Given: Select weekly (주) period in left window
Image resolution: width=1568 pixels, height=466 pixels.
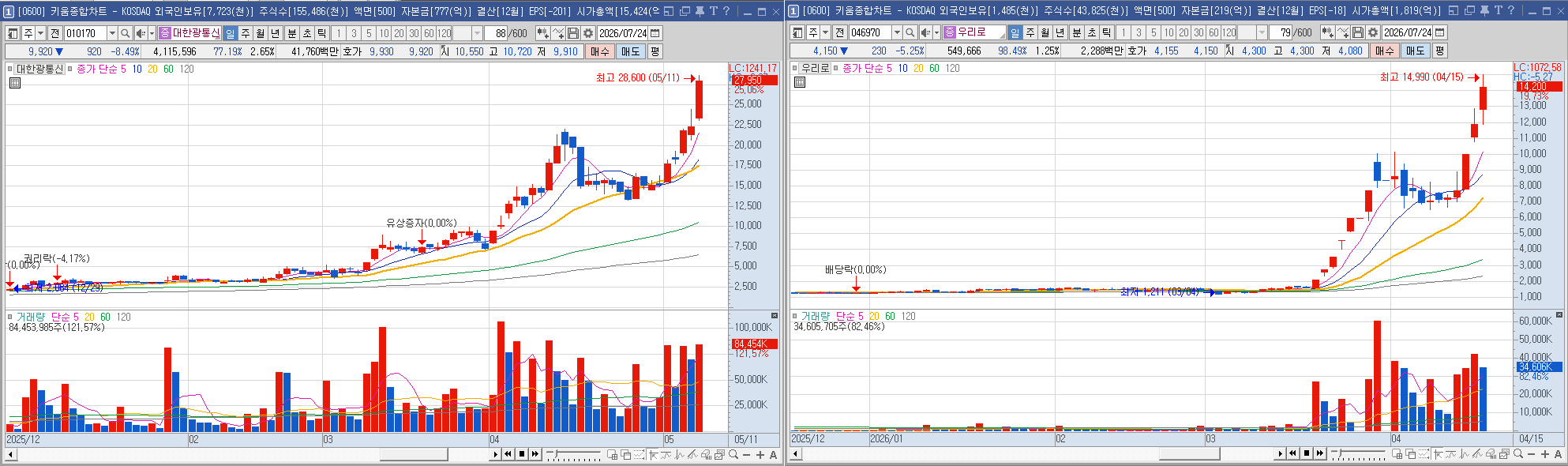Looking at the screenshot, I should pos(245,33).
